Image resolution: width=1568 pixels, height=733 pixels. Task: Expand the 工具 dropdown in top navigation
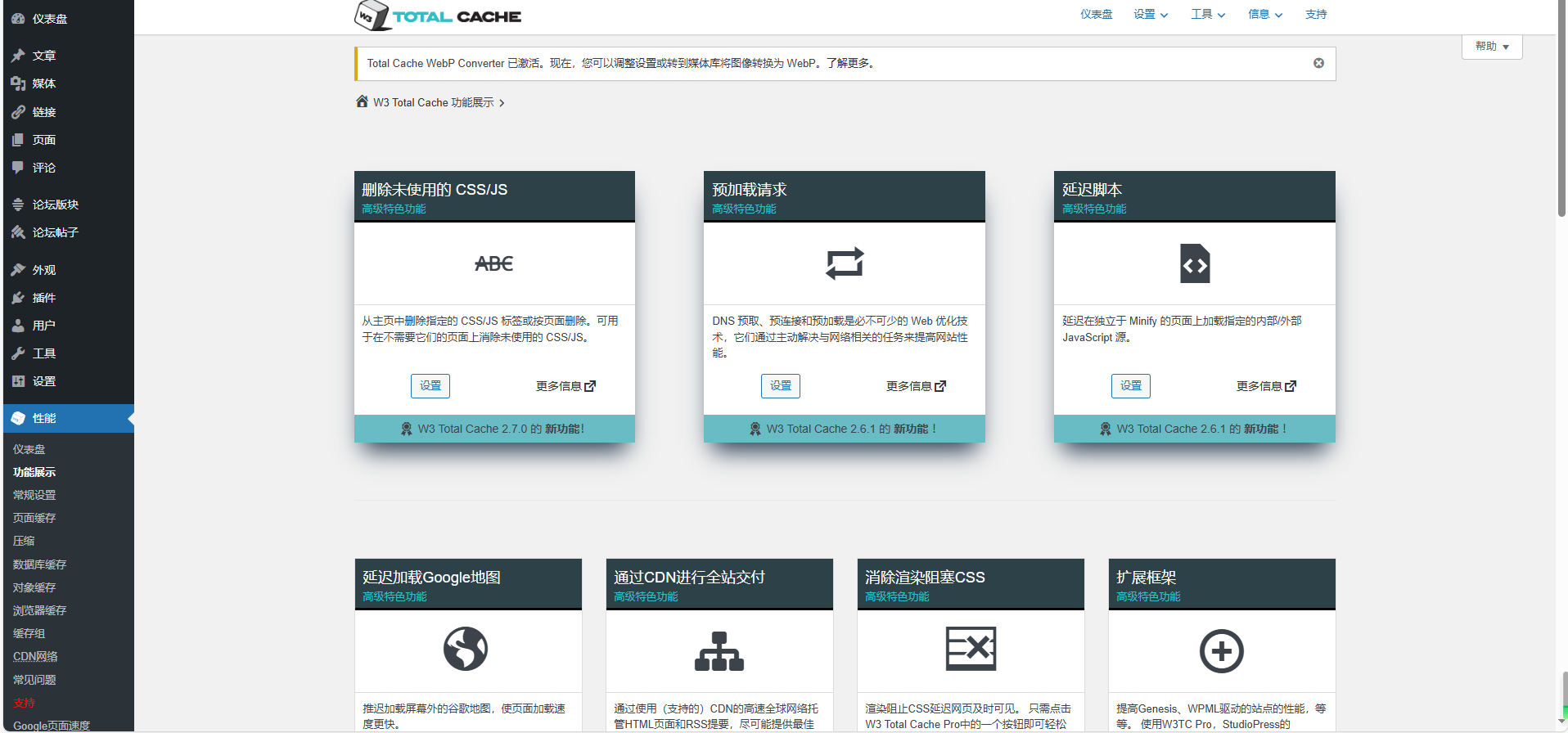point(1207,15)
